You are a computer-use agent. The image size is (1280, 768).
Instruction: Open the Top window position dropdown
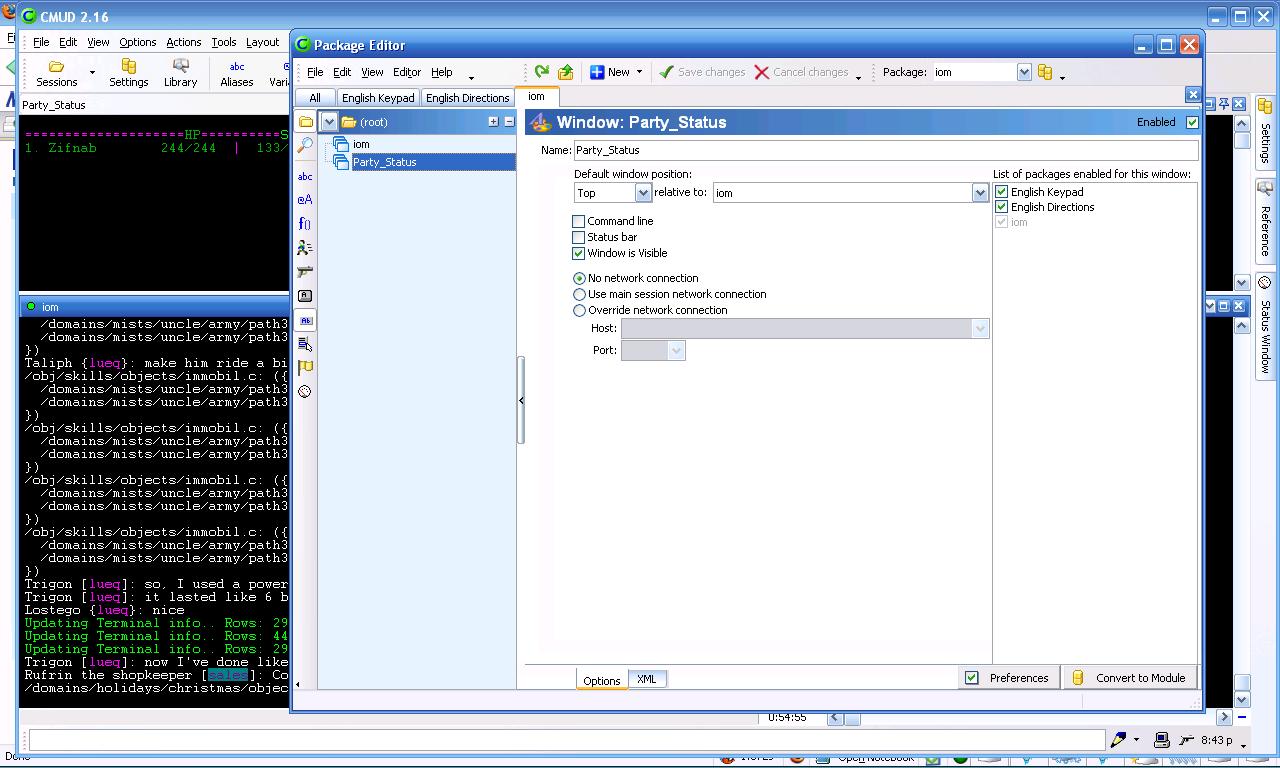click(x=643, y=193)
